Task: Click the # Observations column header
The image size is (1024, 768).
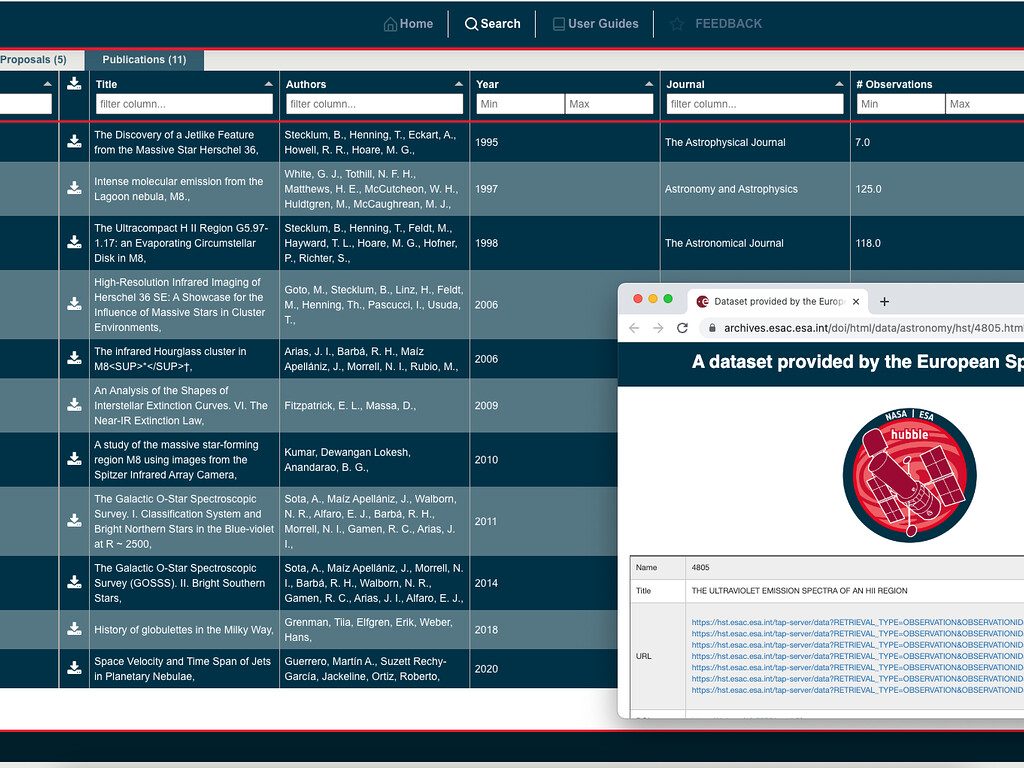Action: click(x=894, y=84)
